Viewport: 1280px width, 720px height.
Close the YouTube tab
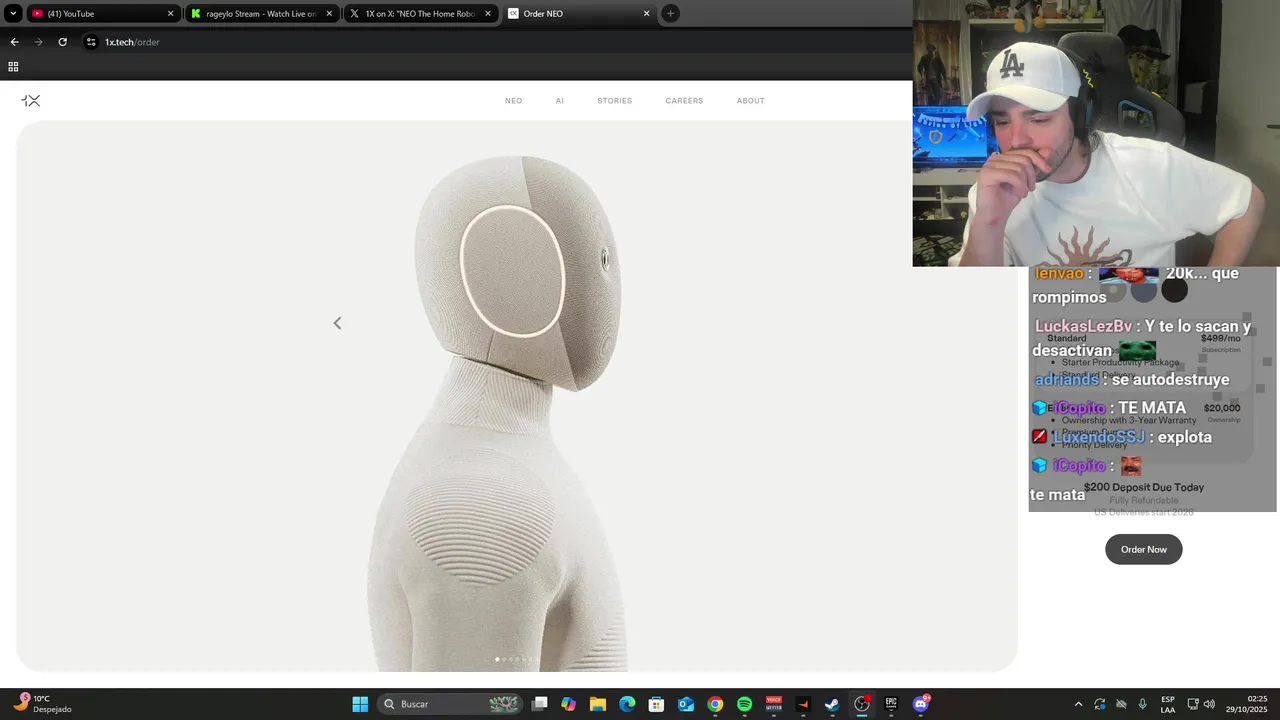[x=170, y=14]
